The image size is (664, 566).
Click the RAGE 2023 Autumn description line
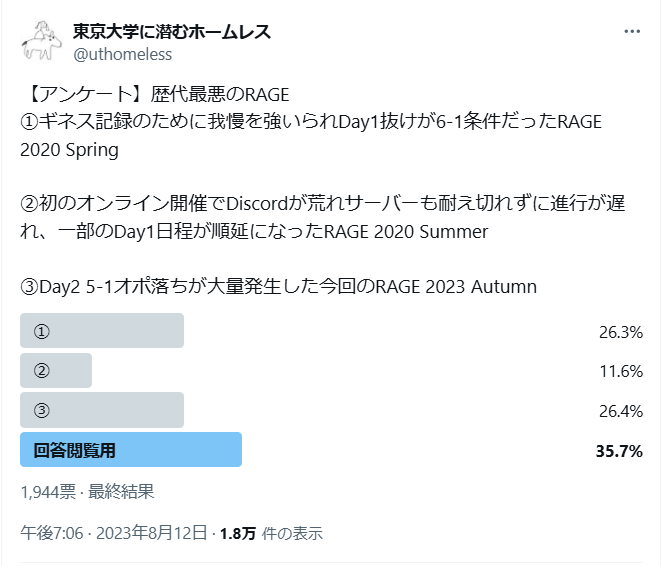[279, 287]
